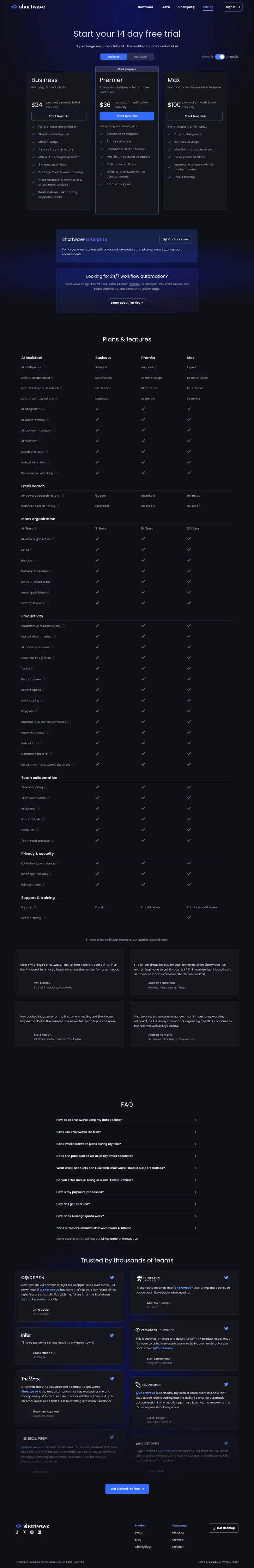Open the LinkedIn icon in footer

40,1532
